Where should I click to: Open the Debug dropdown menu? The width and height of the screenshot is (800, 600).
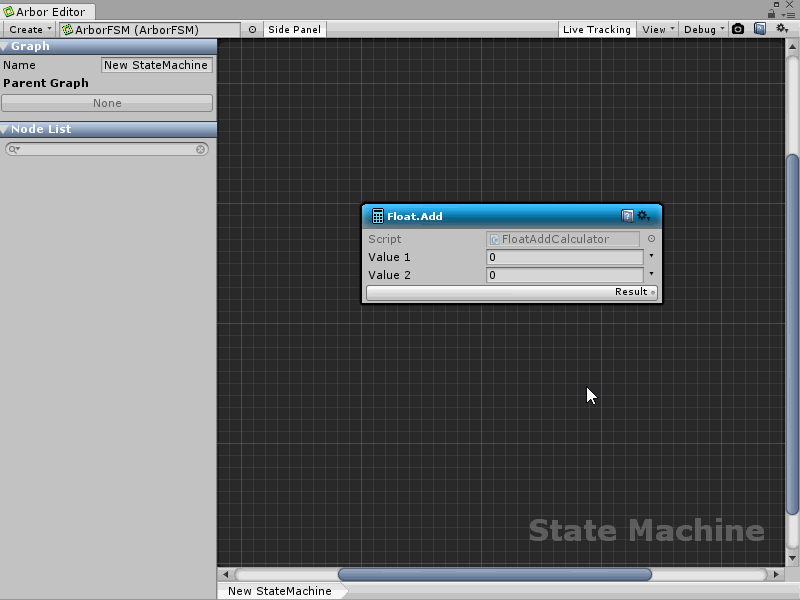point(704,30)
